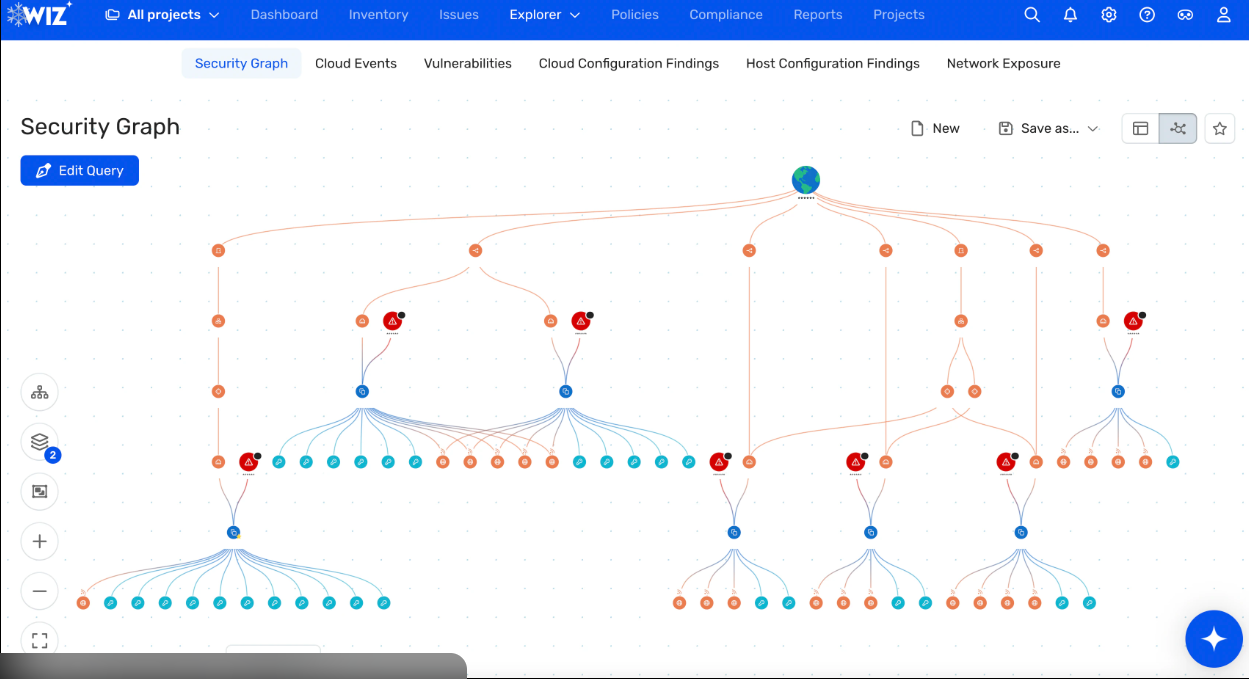Create a New query via New button
The width and height of the screenshot is (1249, 679).
point(935,128)
